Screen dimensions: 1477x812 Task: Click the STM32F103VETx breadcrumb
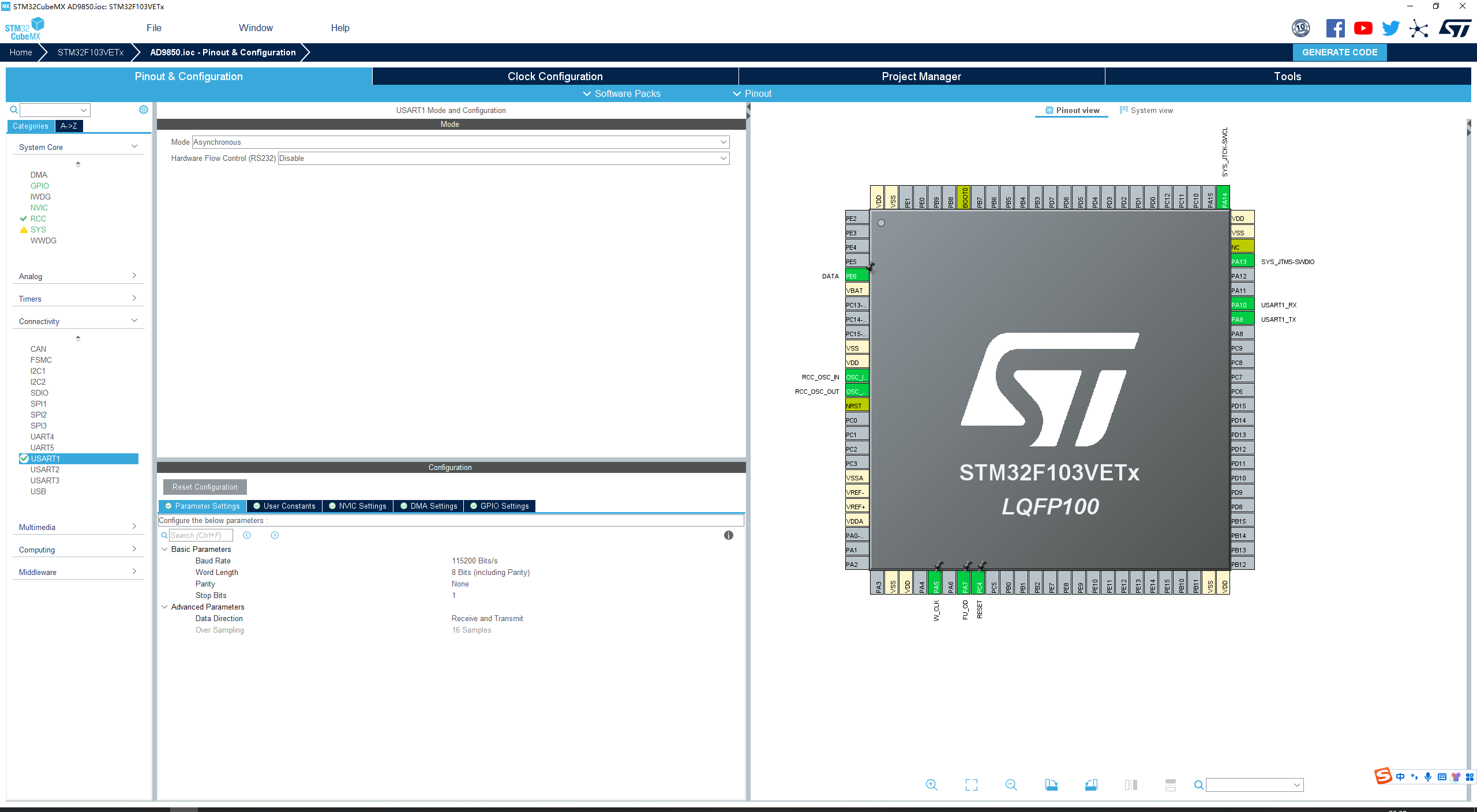pyautogui.click(x=91, y=52)
